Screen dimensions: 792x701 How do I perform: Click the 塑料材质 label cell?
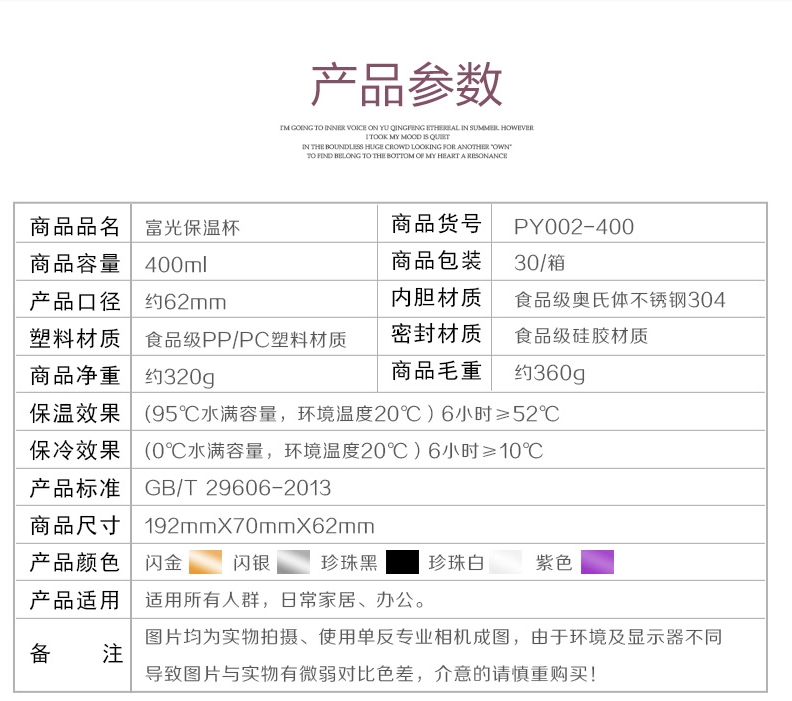point(74,338)
